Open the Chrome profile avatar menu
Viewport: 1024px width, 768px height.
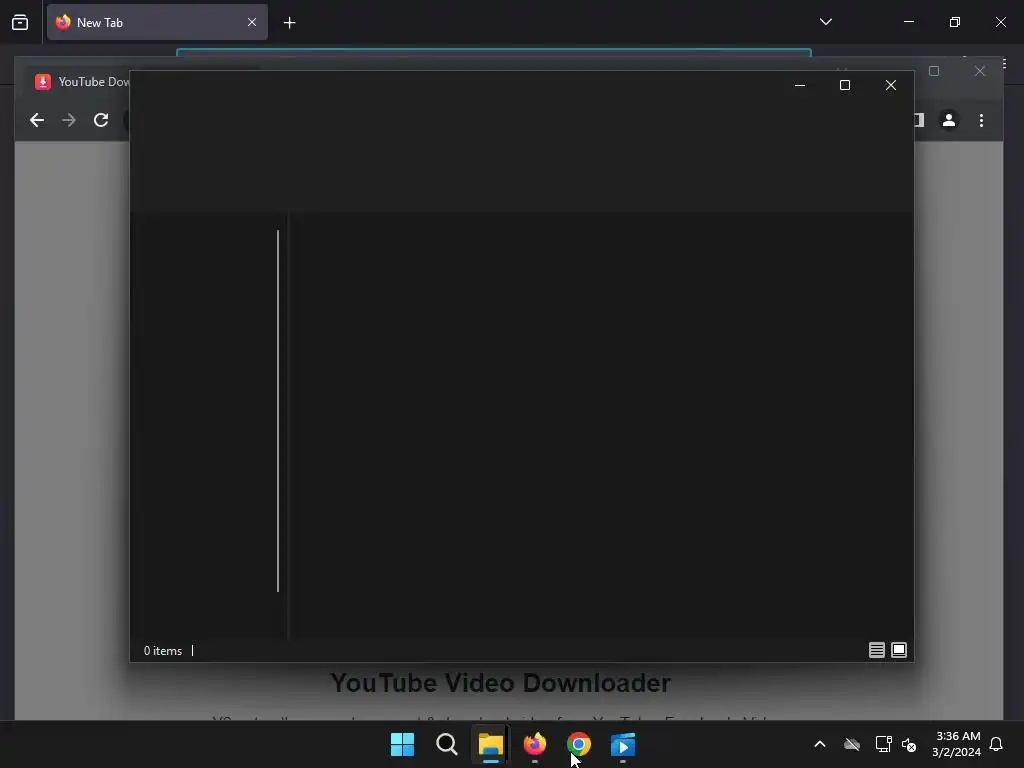[949, 120]
